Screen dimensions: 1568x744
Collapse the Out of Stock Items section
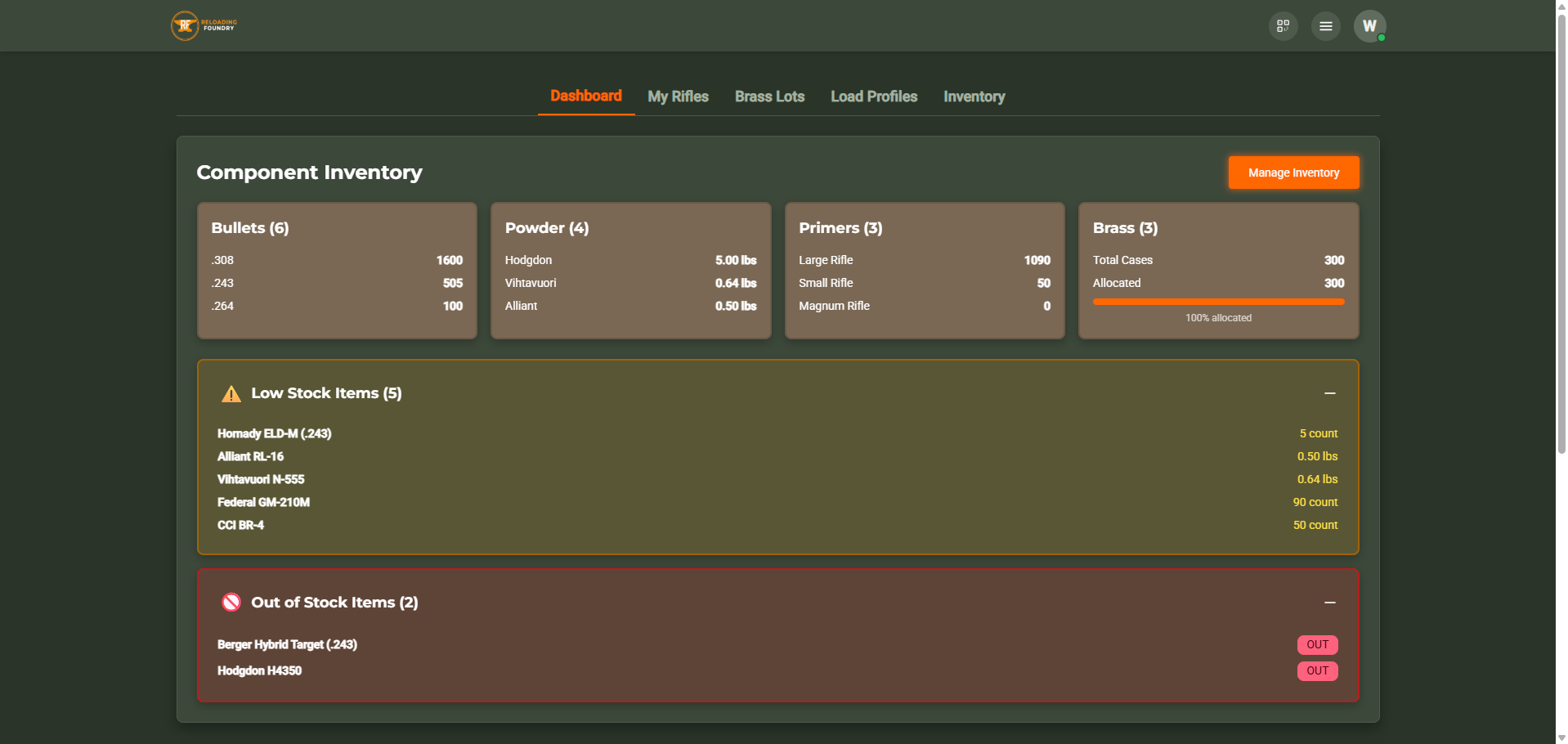[1329, 603]
